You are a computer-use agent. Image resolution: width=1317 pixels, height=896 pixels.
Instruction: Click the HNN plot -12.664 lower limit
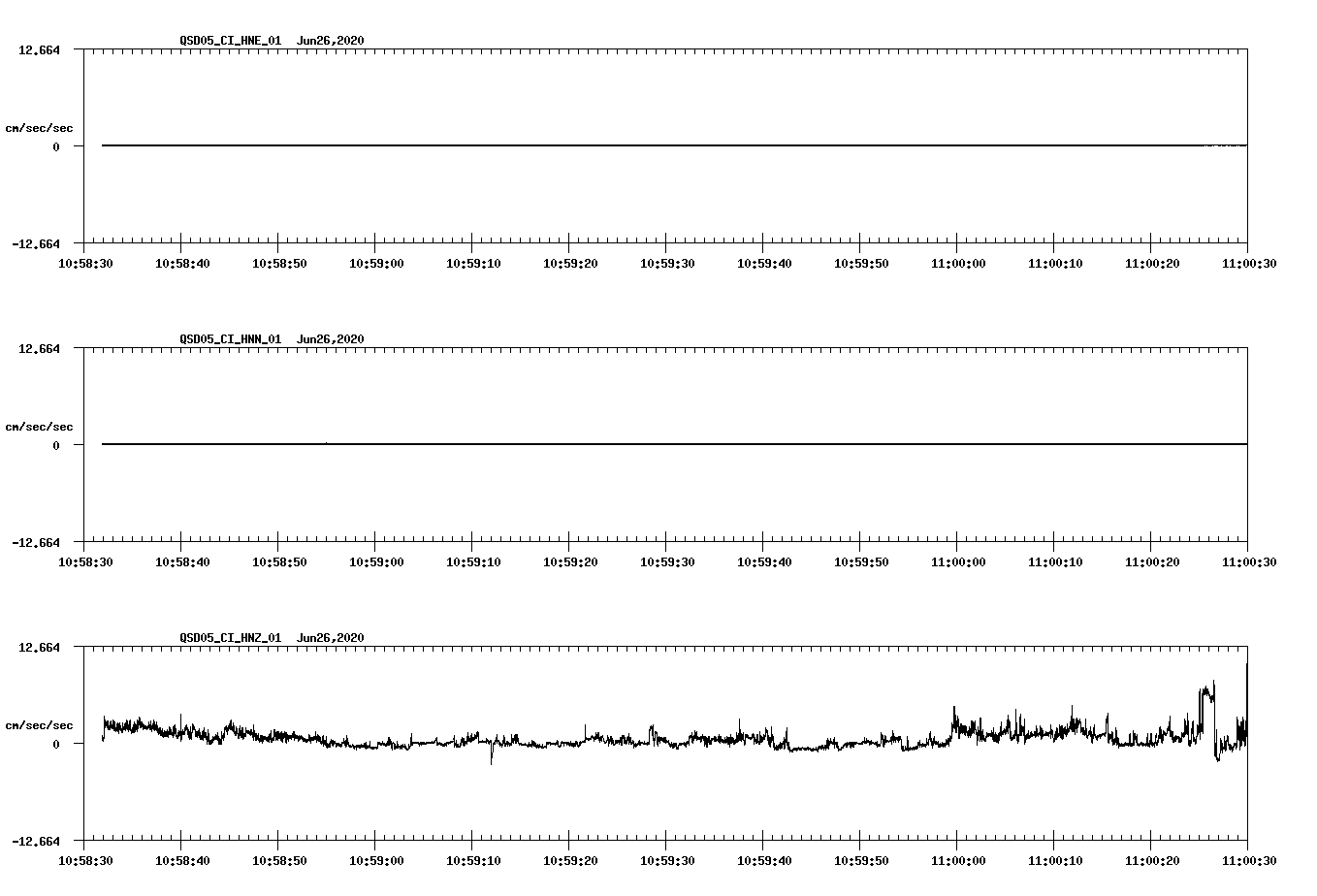coord(36,542)
